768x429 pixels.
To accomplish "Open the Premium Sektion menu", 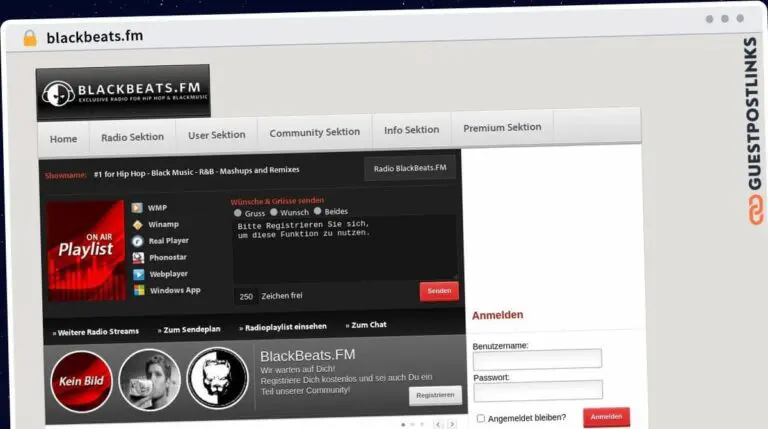I will click(x=502, y=127).
